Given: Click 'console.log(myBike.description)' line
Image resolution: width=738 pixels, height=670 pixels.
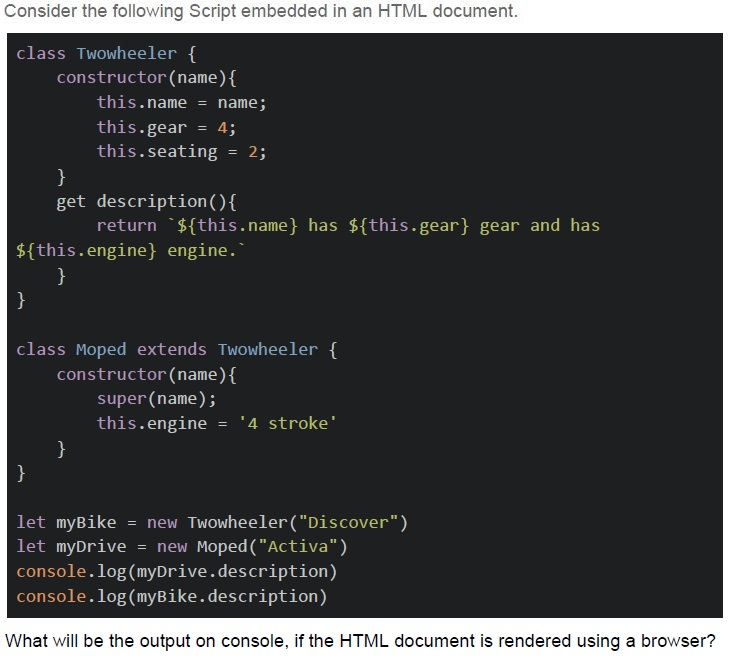Looking at the screenshot, I should (172, 597).
